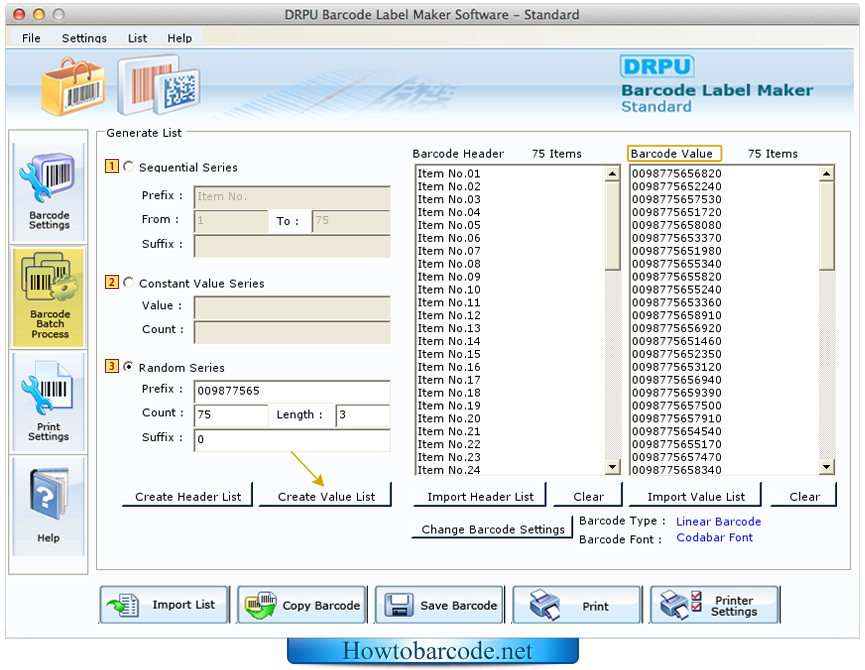865x670 pixels.
Task: Click the DRPU logo
Action: tap(657, 66)
